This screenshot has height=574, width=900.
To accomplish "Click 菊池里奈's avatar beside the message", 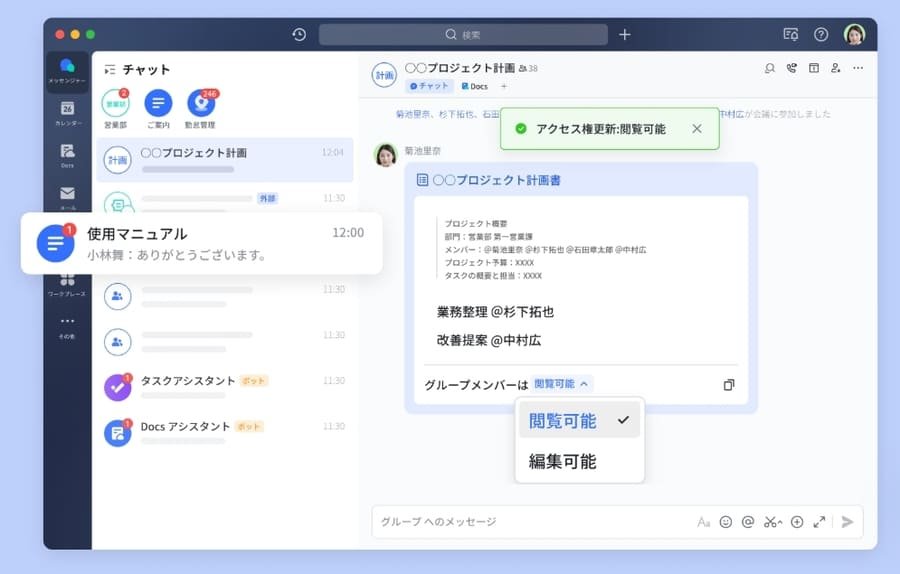I will [386, 155].
